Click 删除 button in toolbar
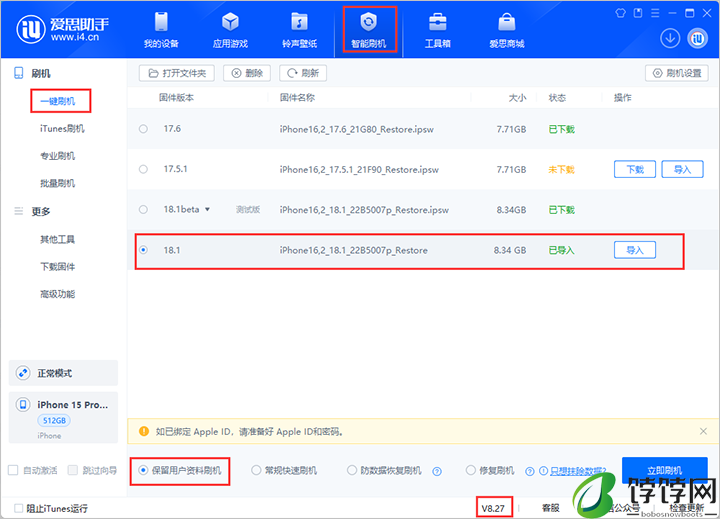This screenshot has width=720, height=519. (247, 73)
